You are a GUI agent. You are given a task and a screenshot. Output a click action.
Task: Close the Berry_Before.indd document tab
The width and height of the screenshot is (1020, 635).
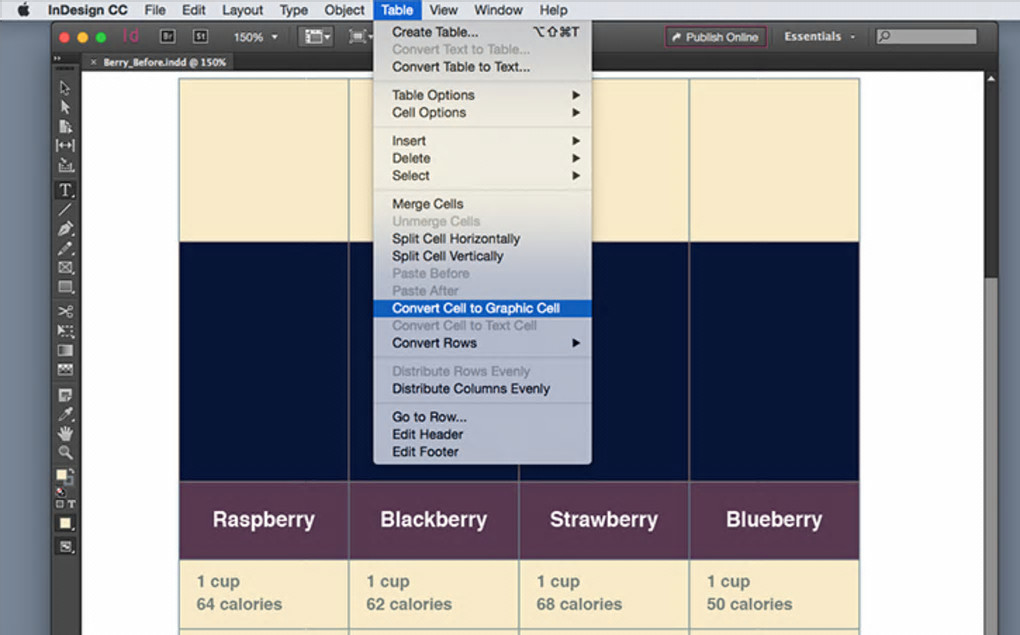coord(94,62)
